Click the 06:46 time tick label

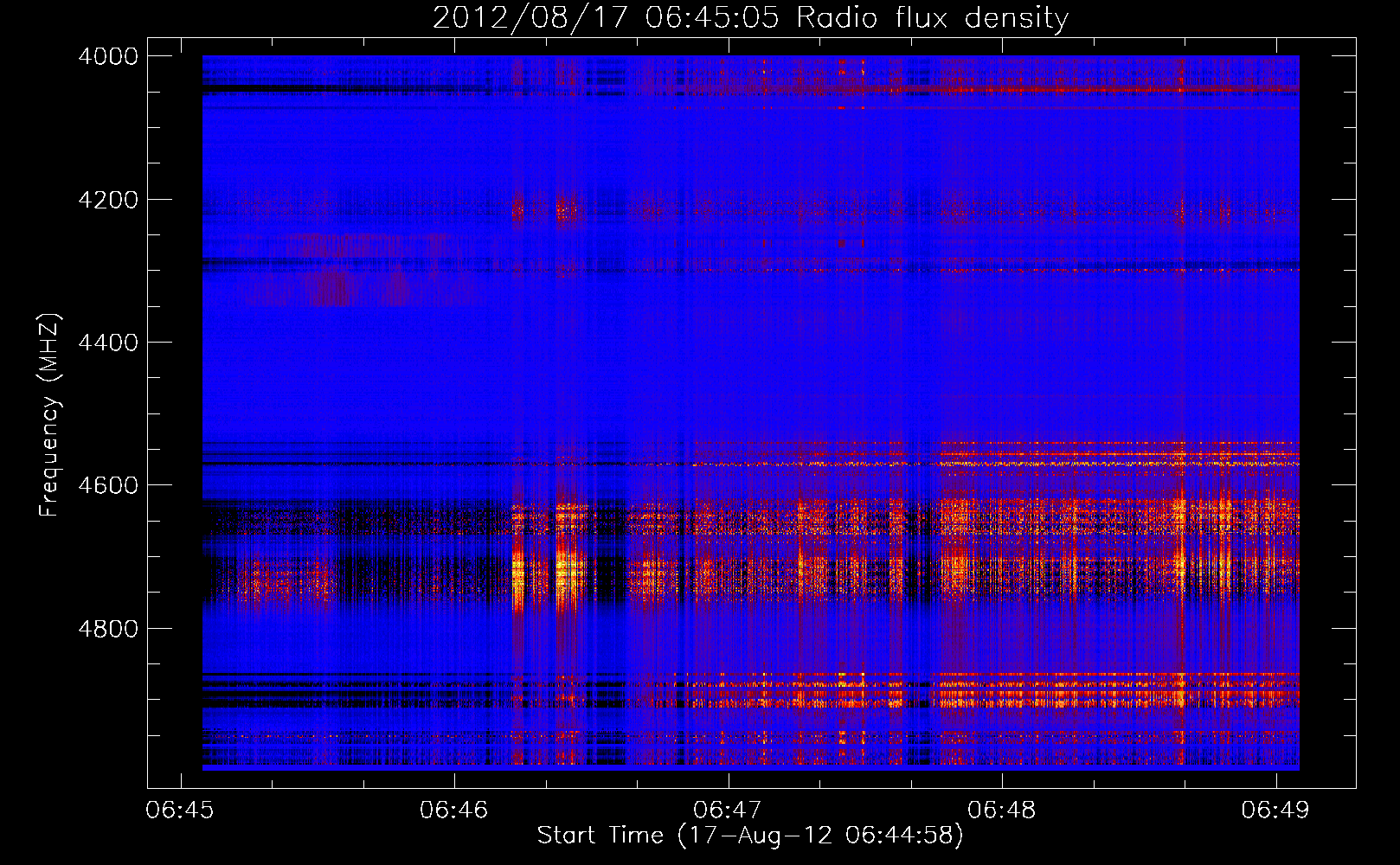click(x=454, y=810)
